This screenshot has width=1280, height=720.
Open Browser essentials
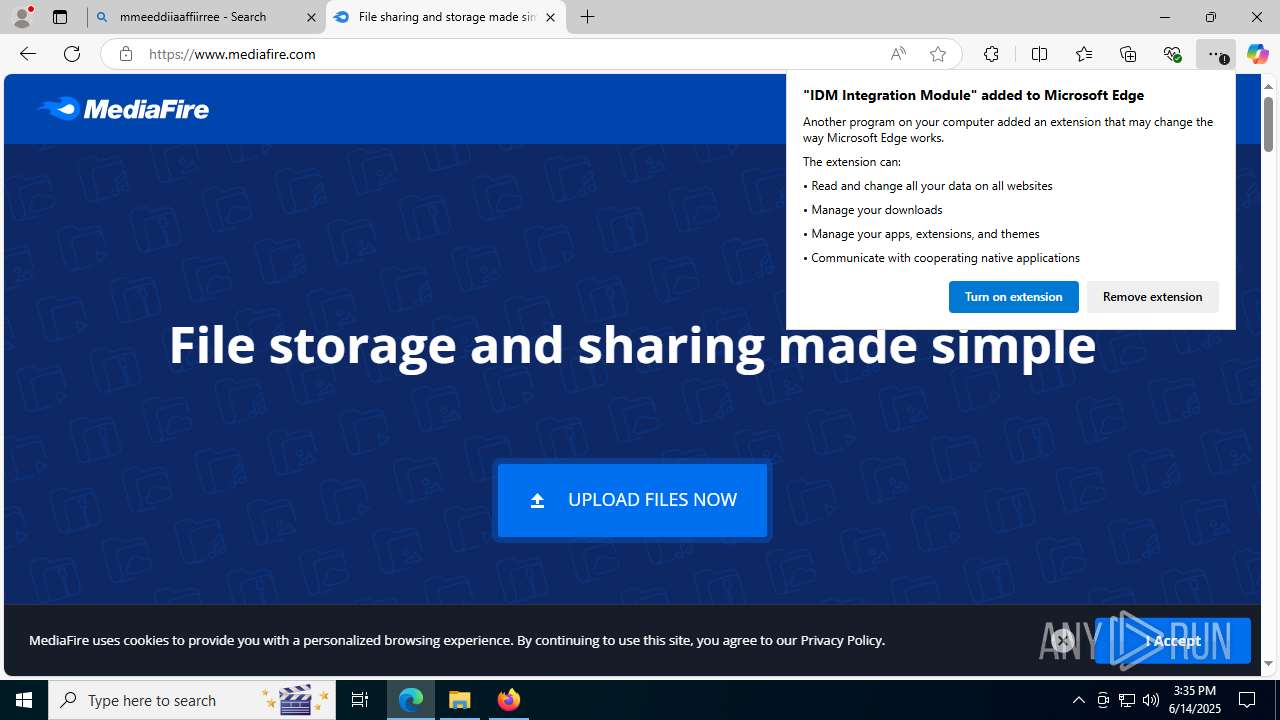[1172, 54]
